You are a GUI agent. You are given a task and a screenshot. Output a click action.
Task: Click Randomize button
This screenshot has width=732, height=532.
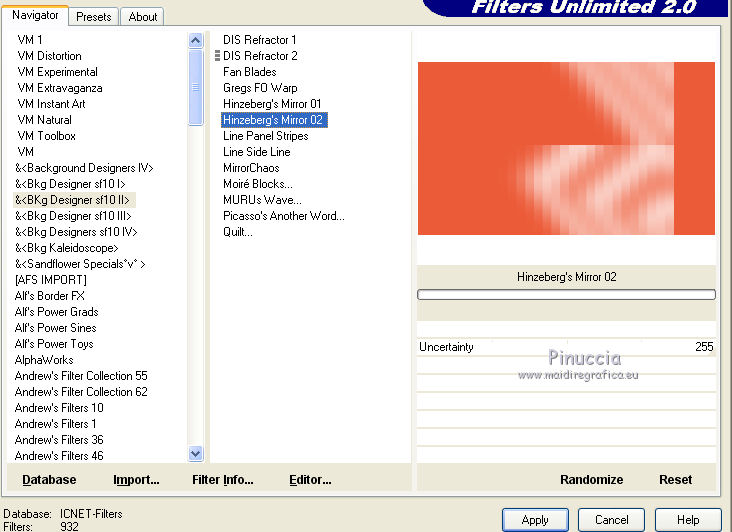tap(591, 480)
